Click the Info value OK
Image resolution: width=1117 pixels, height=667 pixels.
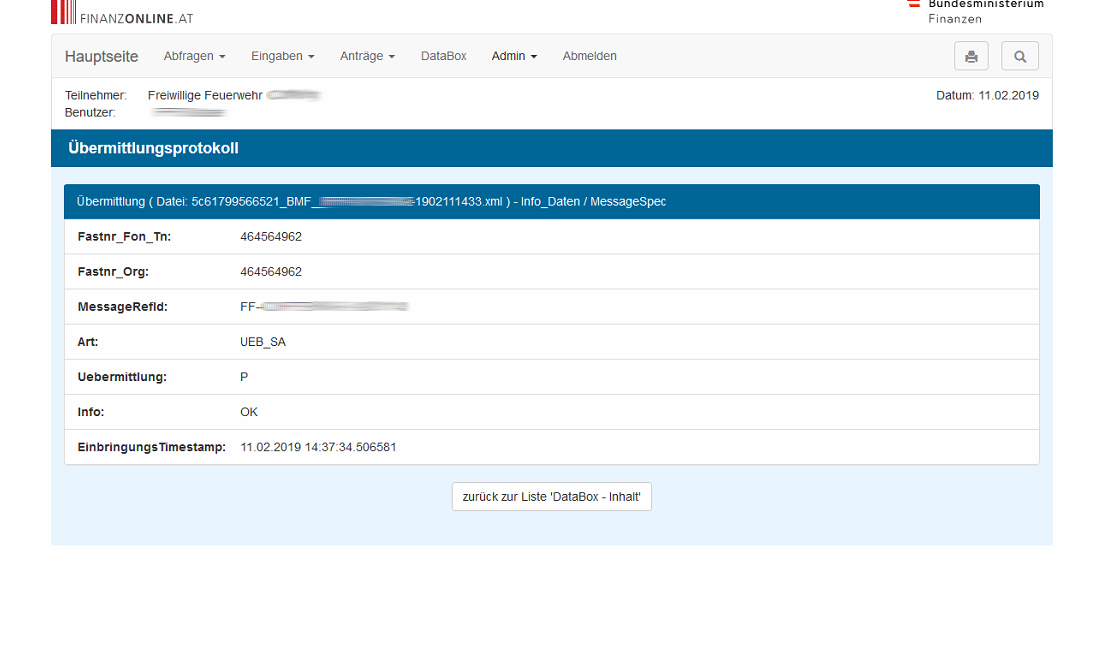[249, 412]
